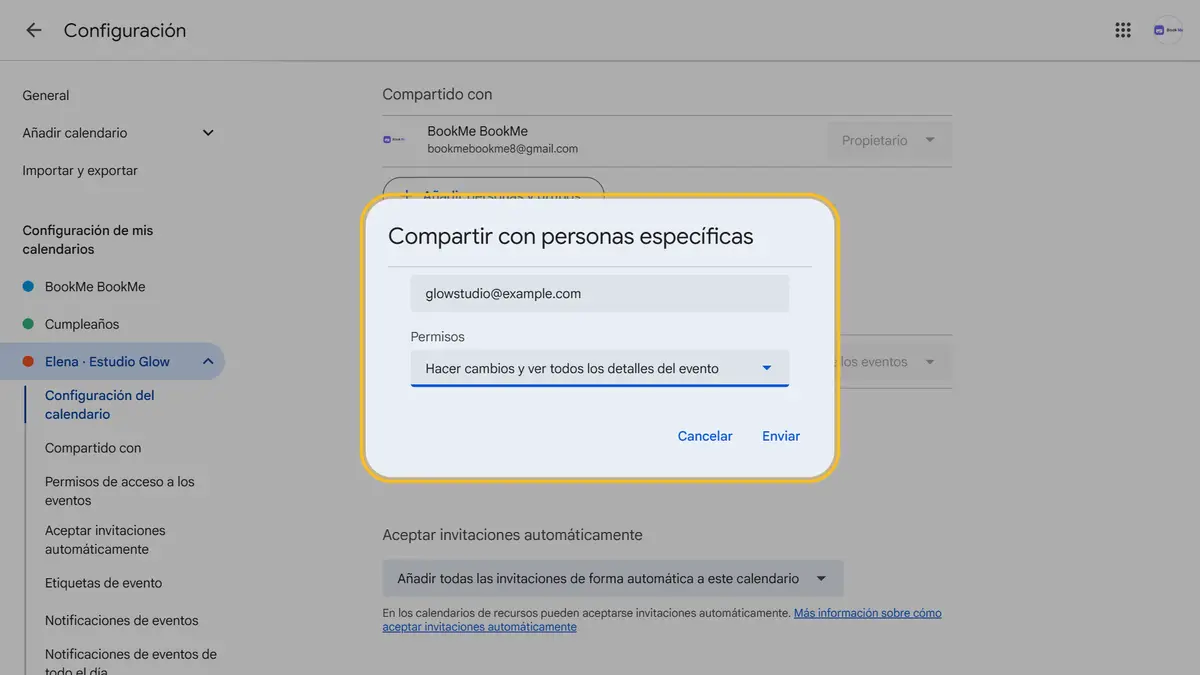Open the Permisos dropdown in the dialog
The image size is (1200, 675).
pyautogui.click(x=600, y=368)
